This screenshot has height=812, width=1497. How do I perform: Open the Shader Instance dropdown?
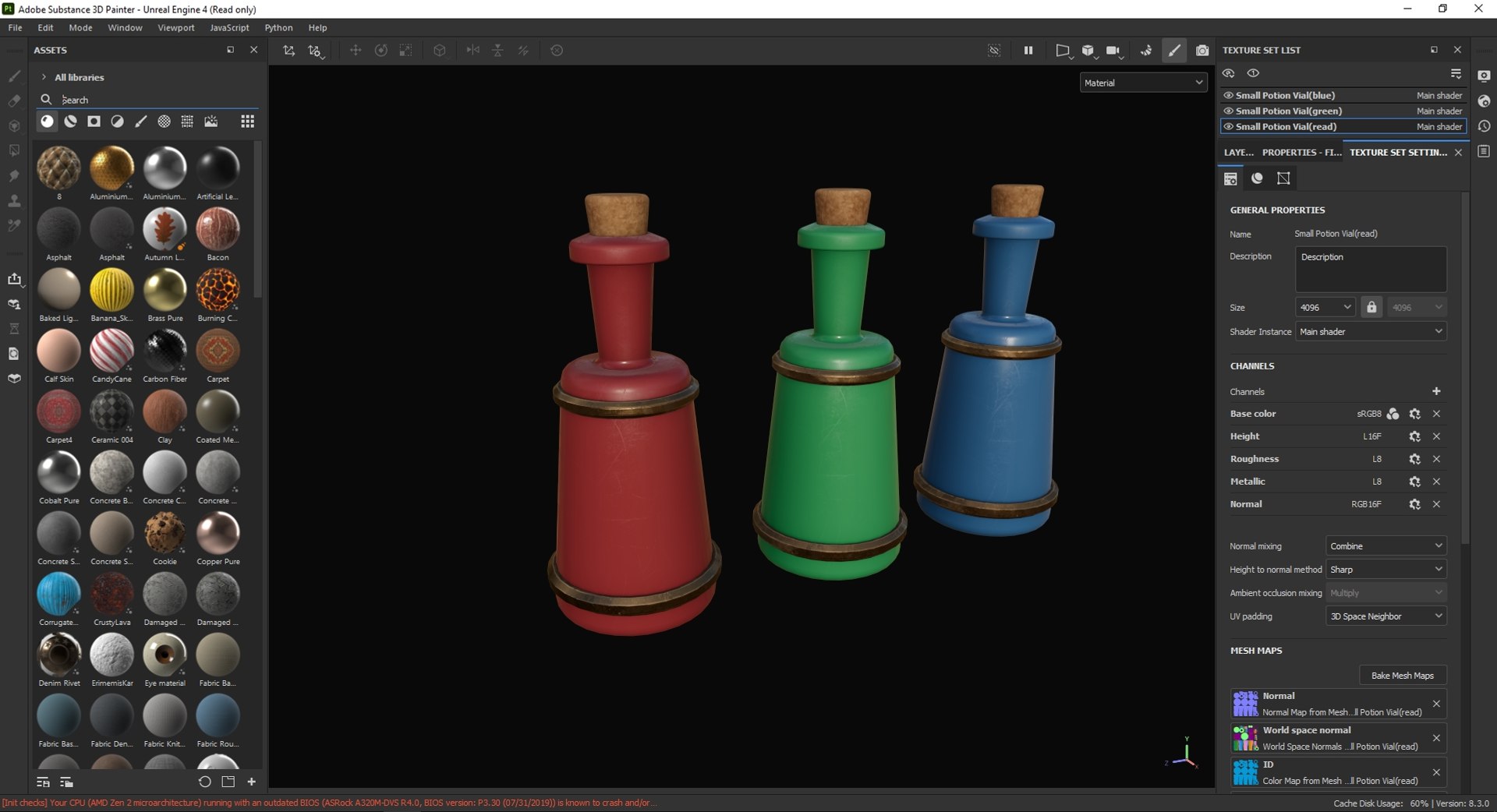[1371, 331]
